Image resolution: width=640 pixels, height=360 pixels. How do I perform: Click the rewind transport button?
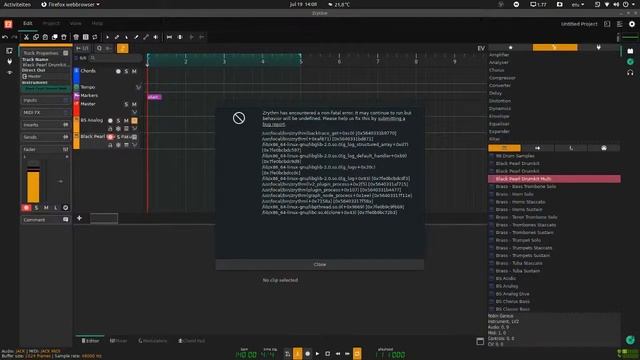point(338,353)
